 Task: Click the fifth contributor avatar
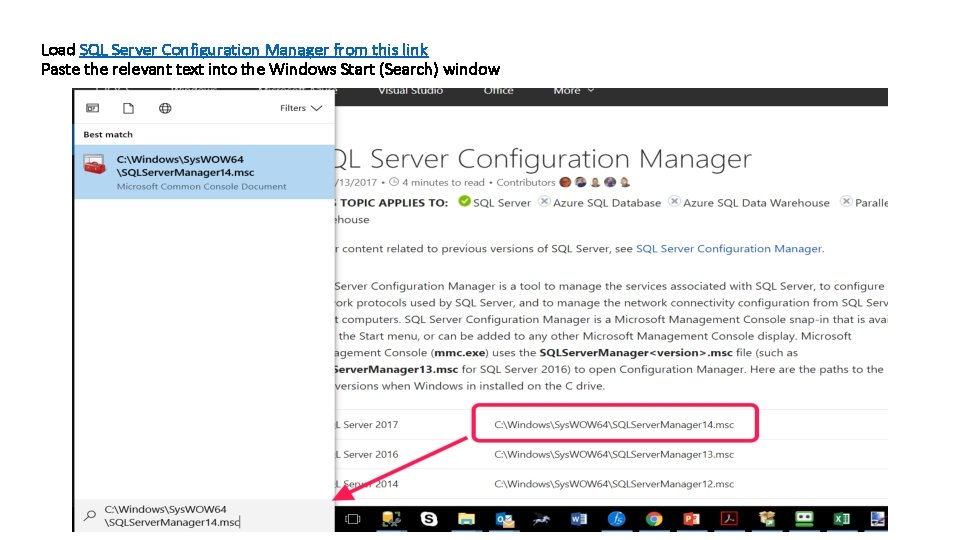point(624,182)
